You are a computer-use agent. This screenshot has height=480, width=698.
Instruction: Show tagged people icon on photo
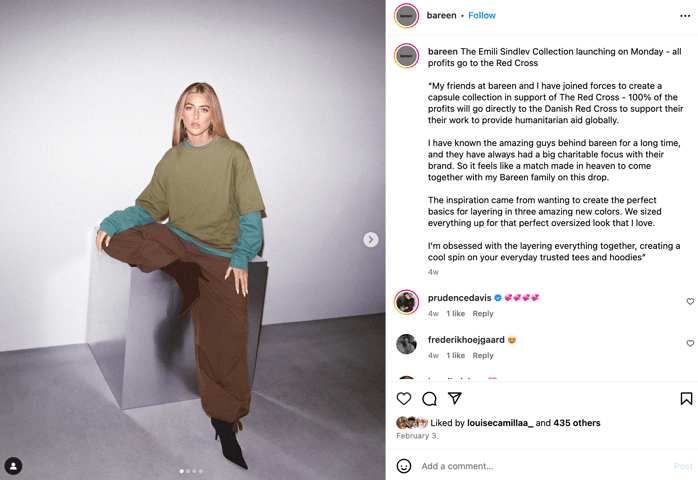(x=13, y=466)
